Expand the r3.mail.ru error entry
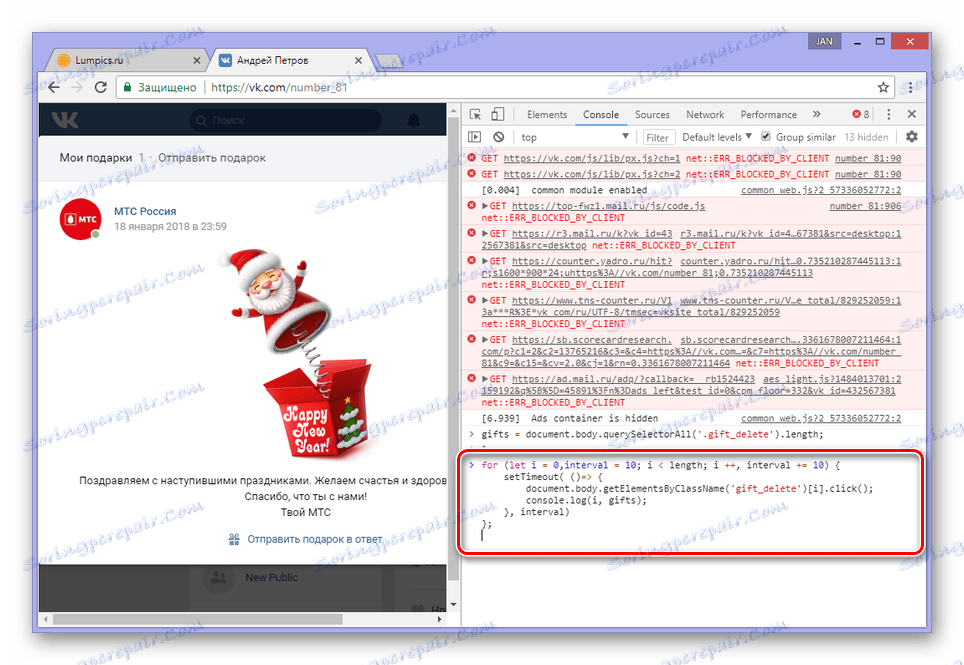The height and width of the screenshot is (665, 964). click(485, 234)
